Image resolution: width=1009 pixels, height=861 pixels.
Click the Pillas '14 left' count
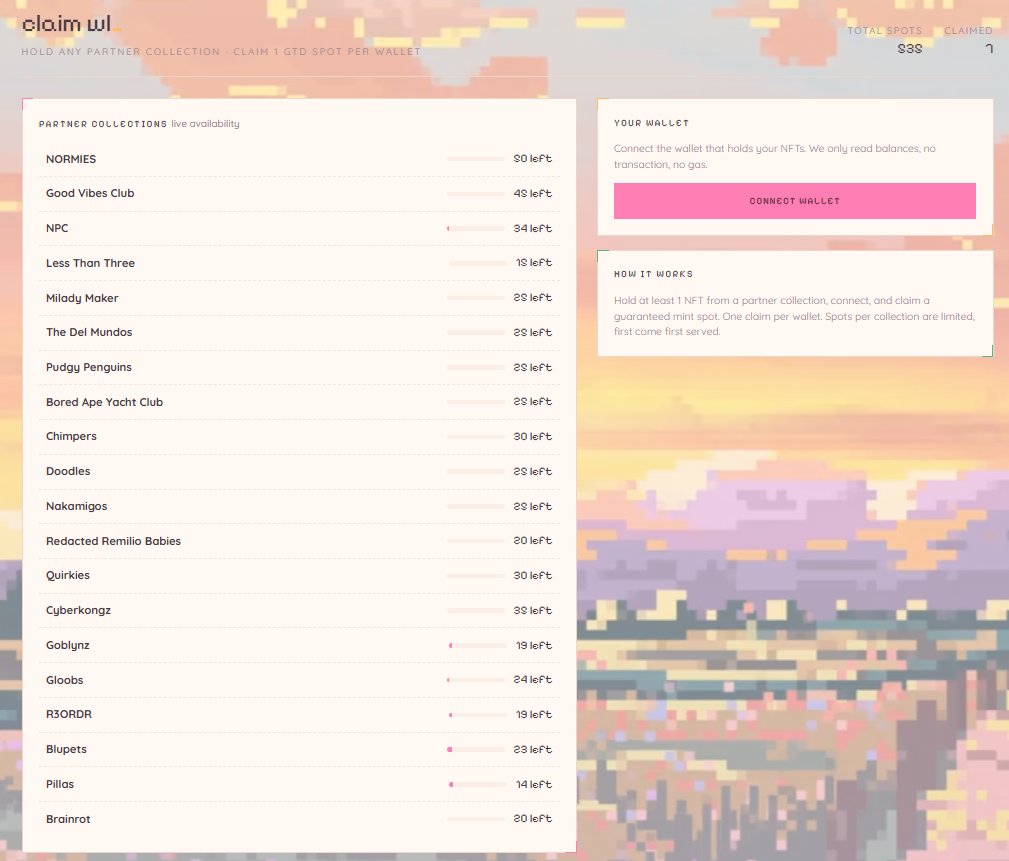pos(534,784)
